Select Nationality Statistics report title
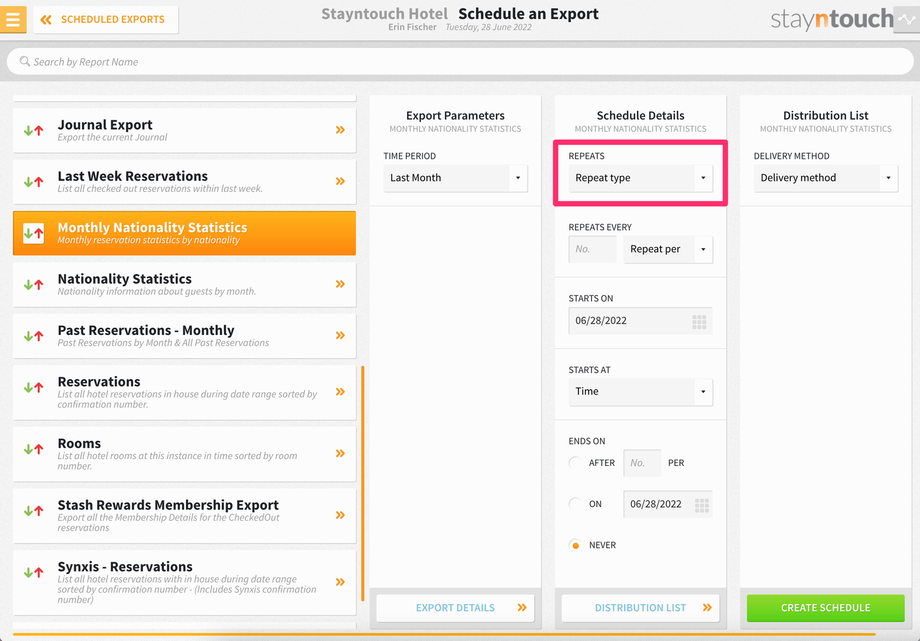The height and width of the screenshot is (641, 920). tap(124, 279)
